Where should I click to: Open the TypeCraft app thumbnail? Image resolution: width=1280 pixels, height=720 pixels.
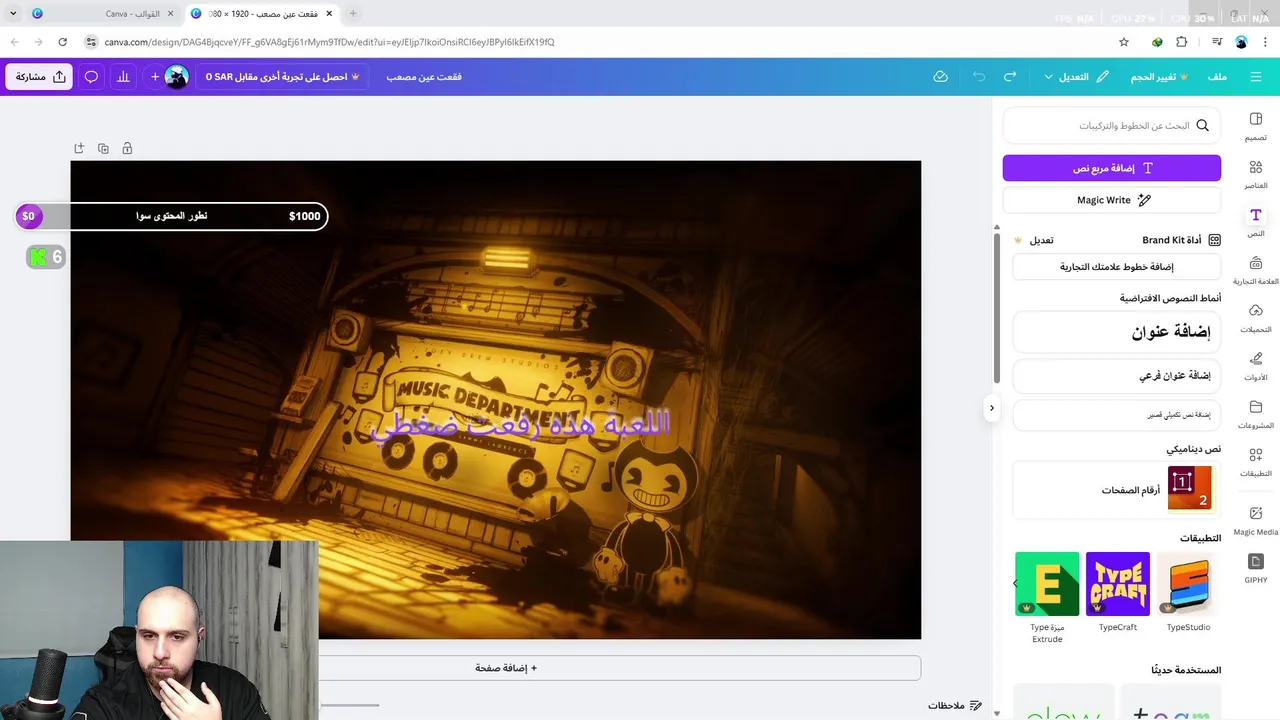point(1118,584)
